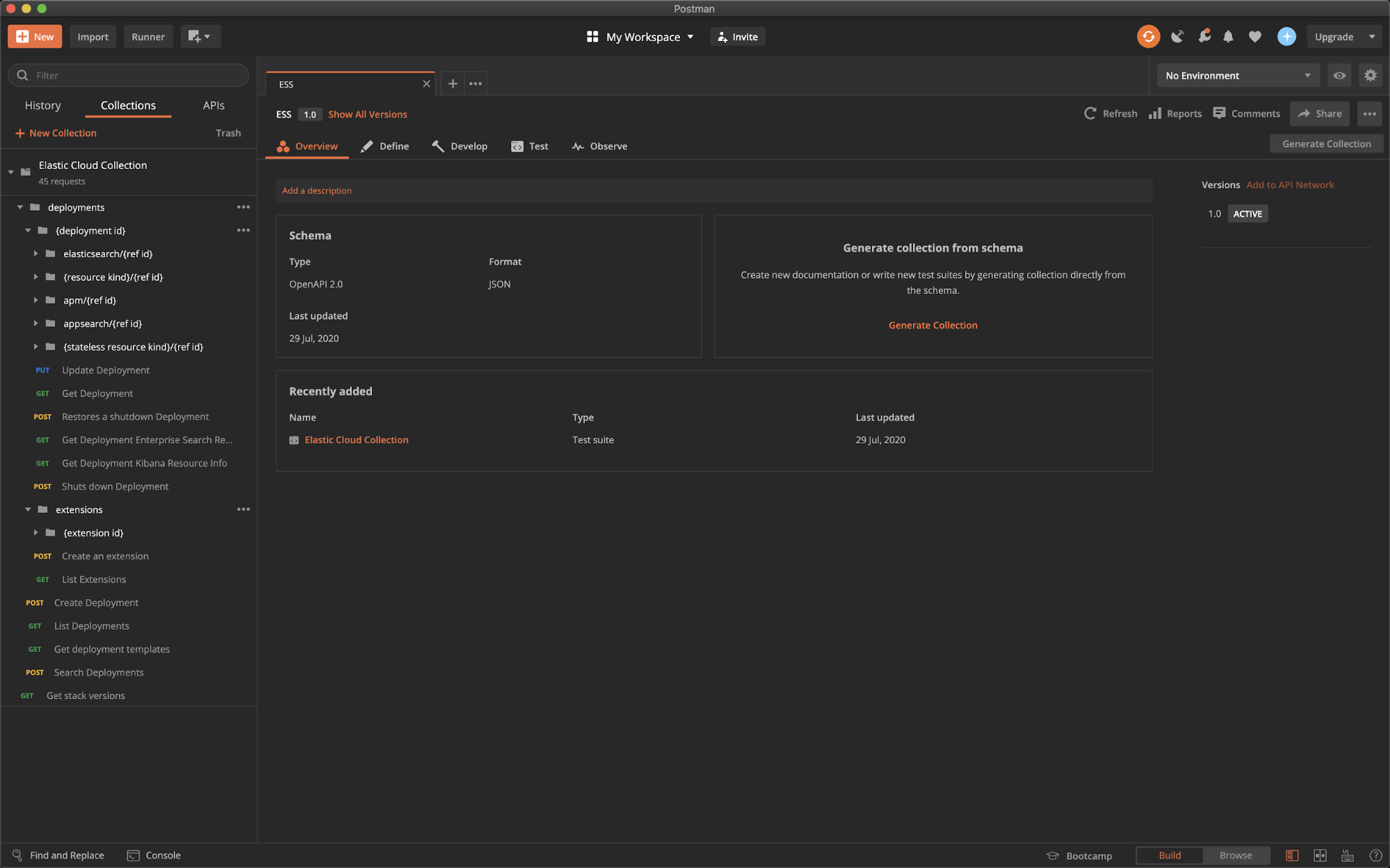
Task: Click the Import icon in top toolbar
Action: pyautogui.click(x=93, y=36)
